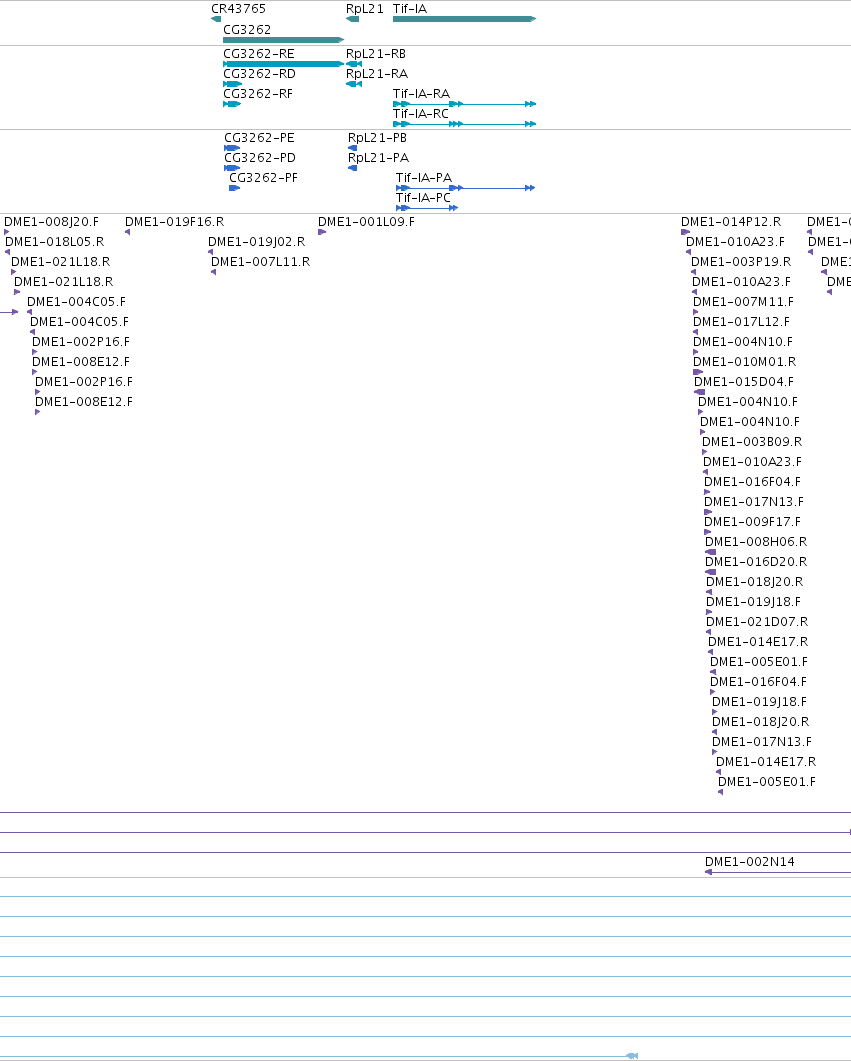Click the CG3262-PF protein label
851x1061 pixels.
[x=263, y=177]
